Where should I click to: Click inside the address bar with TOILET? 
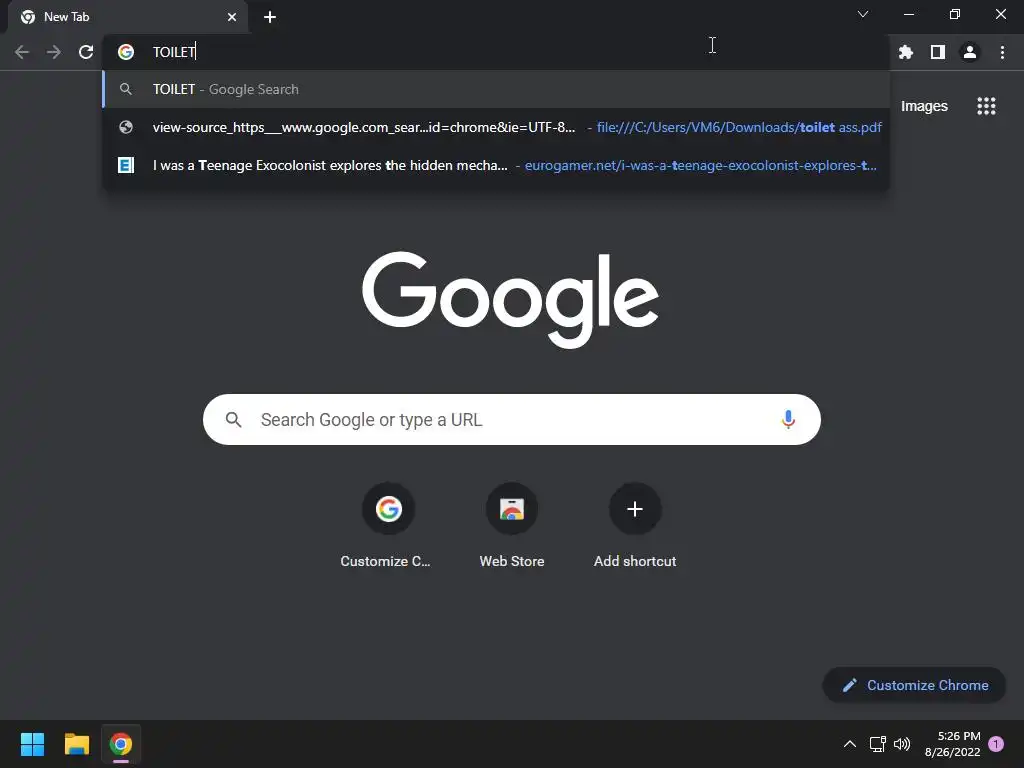(x=496, y=52)
